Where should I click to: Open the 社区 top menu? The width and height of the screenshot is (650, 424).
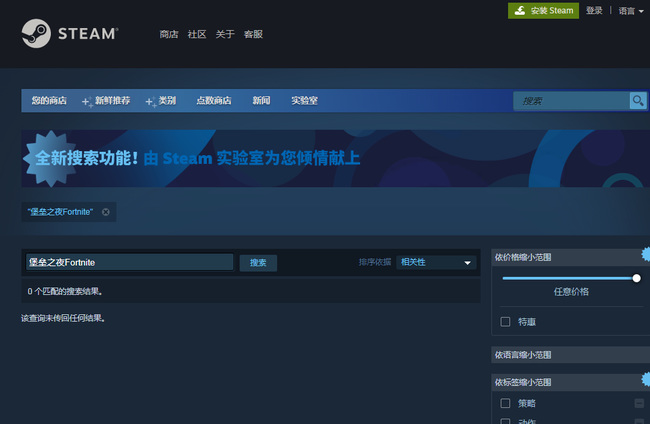pyautogui.click(x=197, y=34)
